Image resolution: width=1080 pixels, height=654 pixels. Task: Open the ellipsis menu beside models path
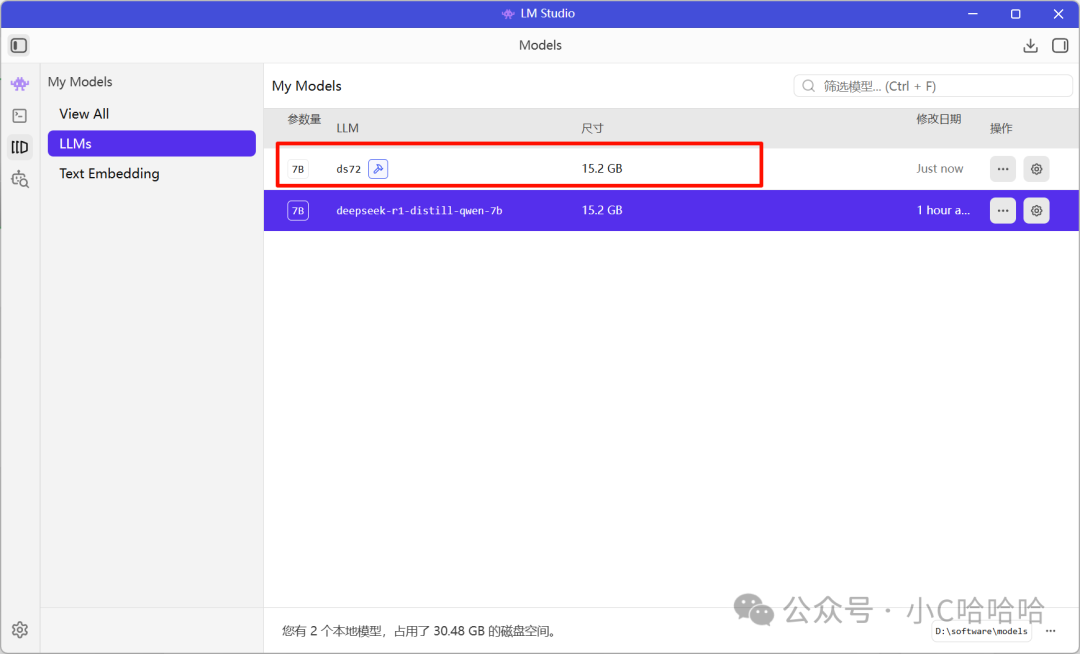tap(1050, 631)
